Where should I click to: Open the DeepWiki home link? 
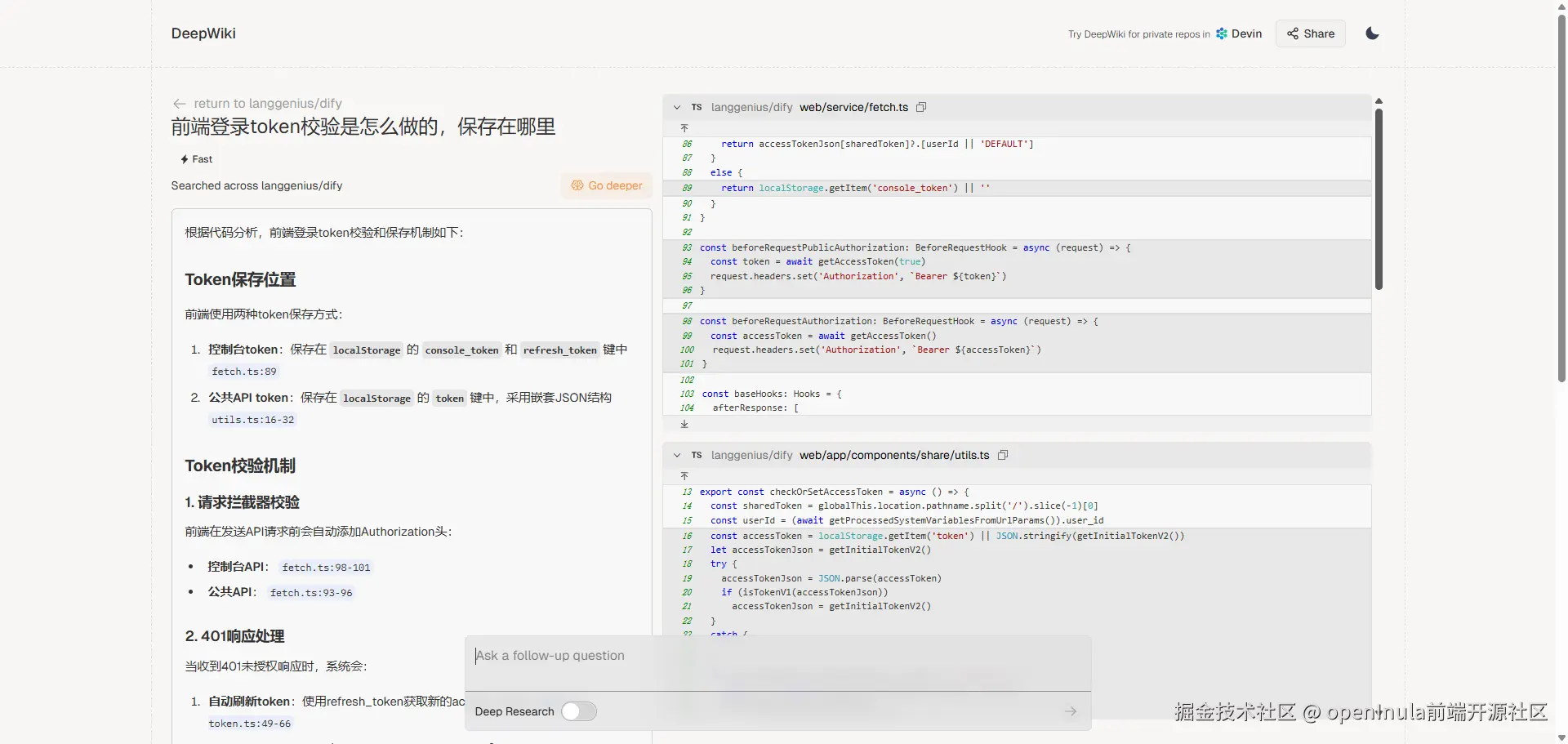203,33
